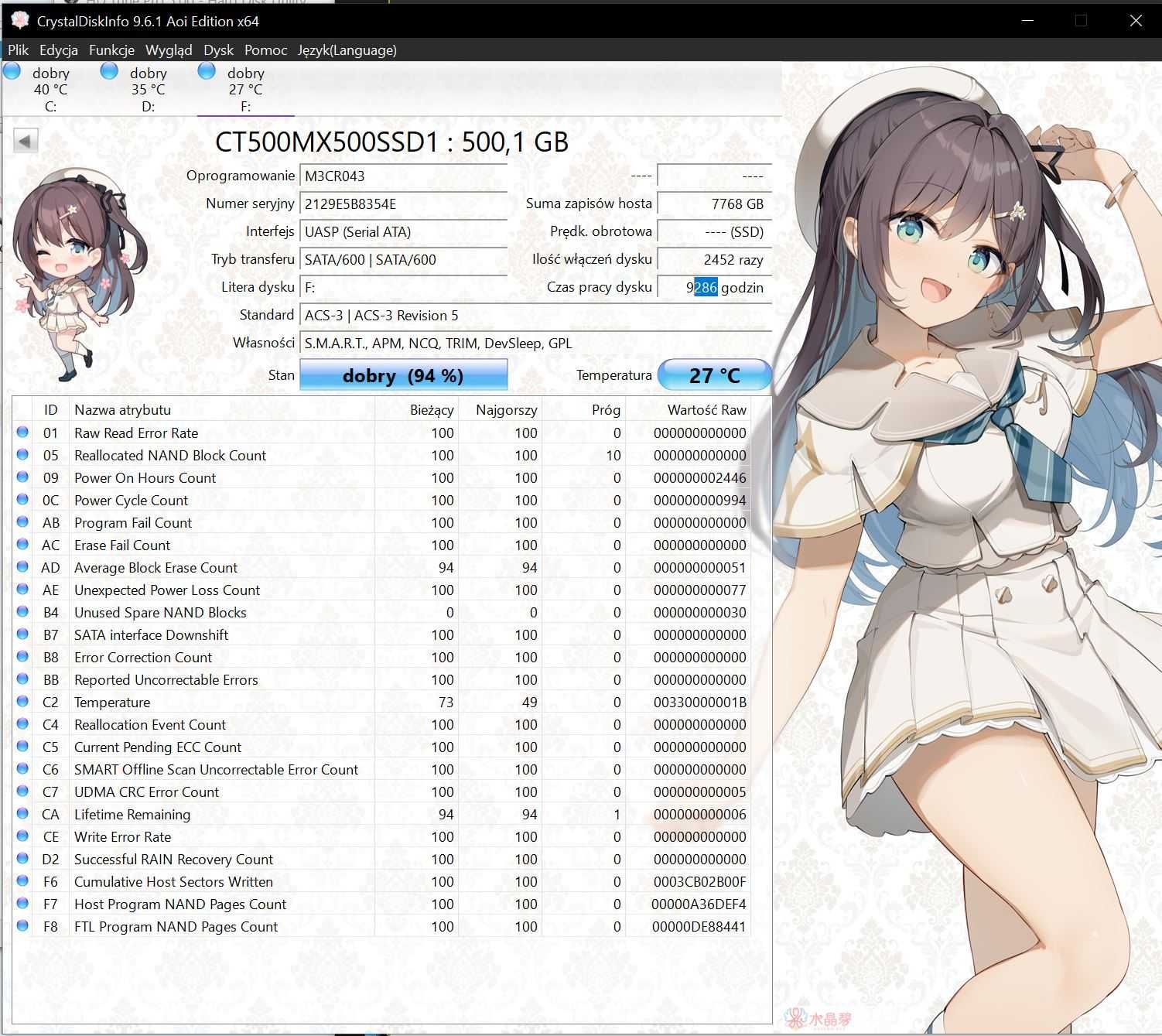The width and height of the screenshot is (1162, 1036).
Task: Open the Język(Language) menu
Action: point(347,50)
